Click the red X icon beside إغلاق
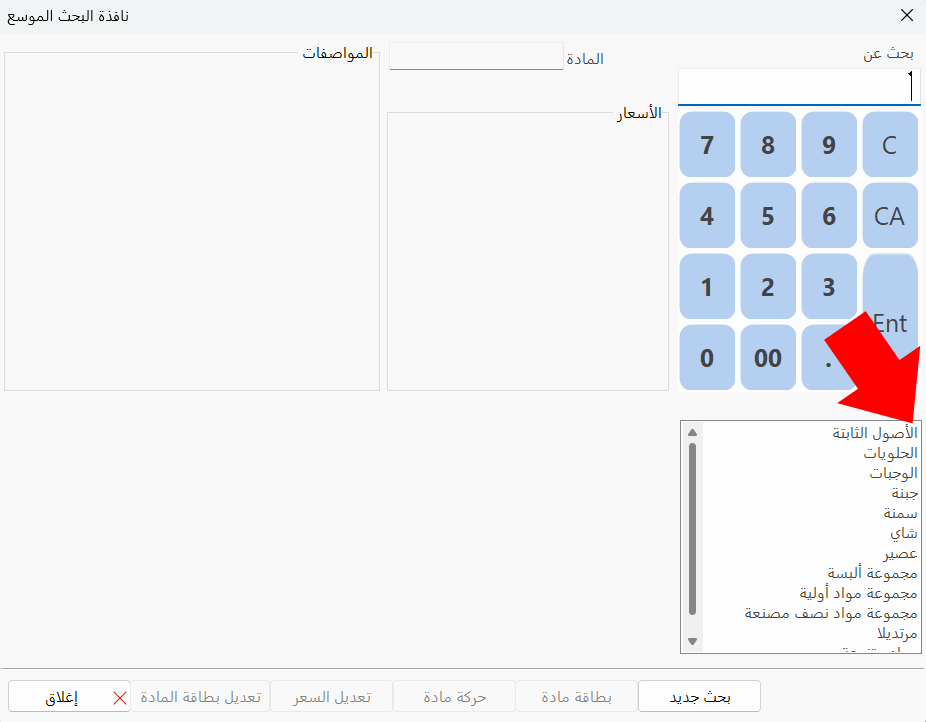The image size is (926, 722). 120,698
